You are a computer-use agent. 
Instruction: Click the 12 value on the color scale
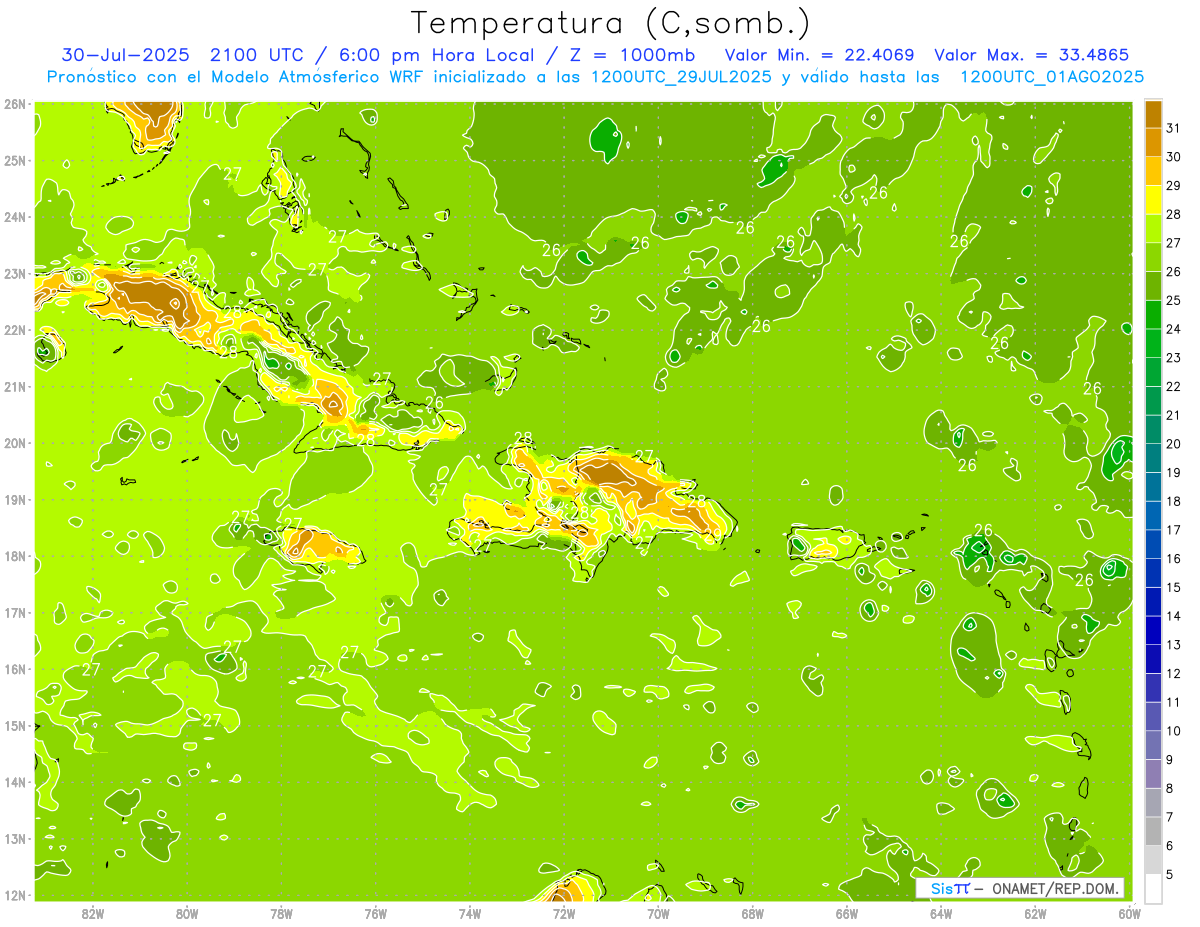pos(1174,673)
